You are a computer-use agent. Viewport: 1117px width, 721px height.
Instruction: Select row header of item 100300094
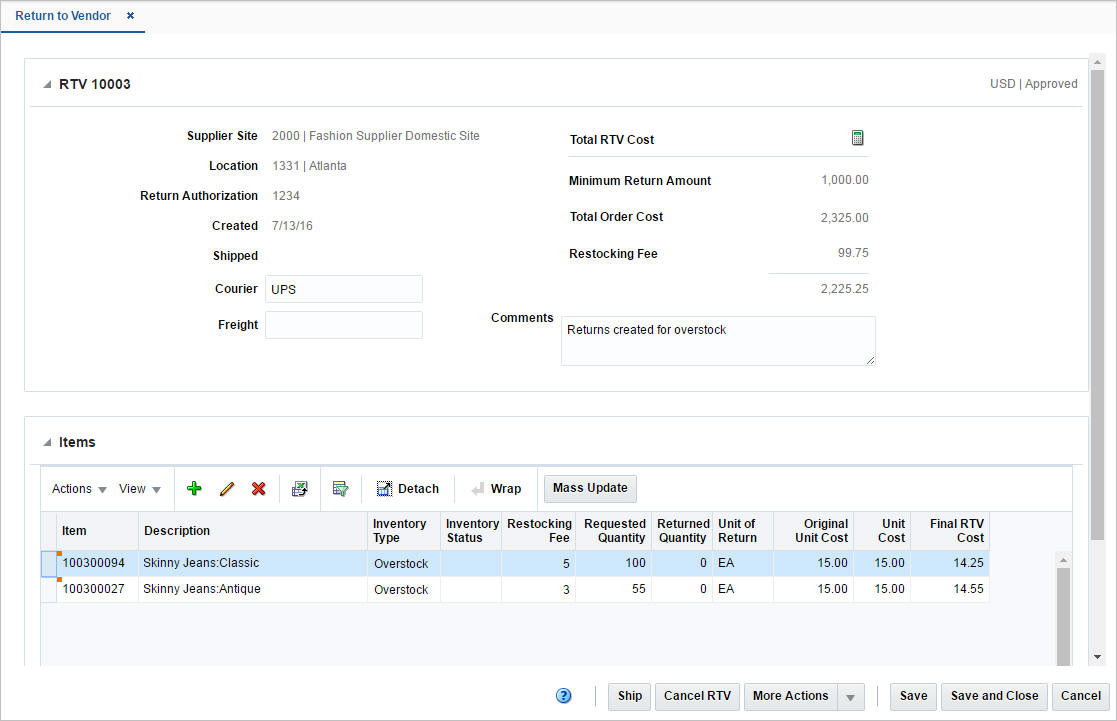tap(49, 564)
